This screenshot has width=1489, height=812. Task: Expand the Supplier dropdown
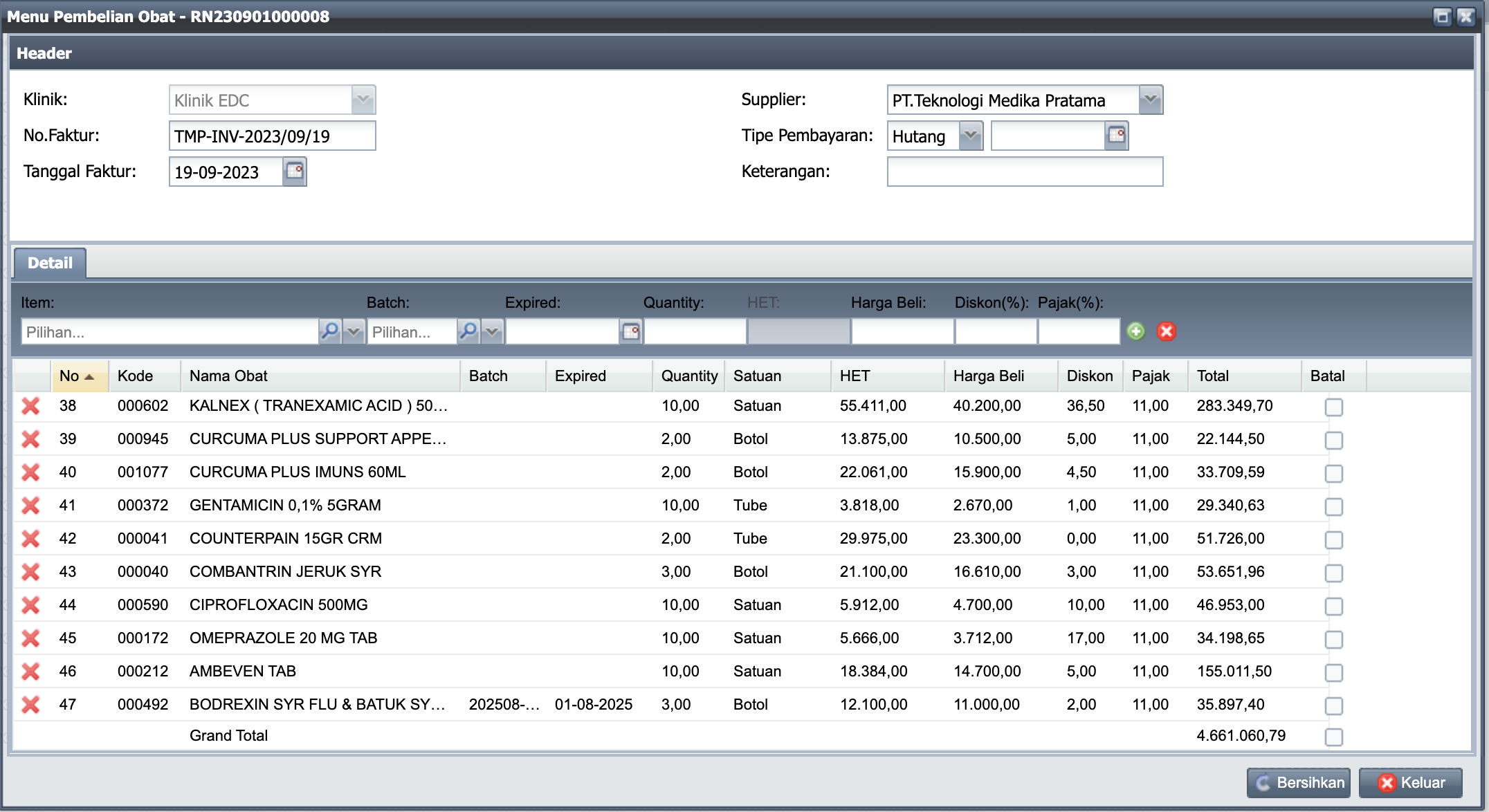[1150, 100]
